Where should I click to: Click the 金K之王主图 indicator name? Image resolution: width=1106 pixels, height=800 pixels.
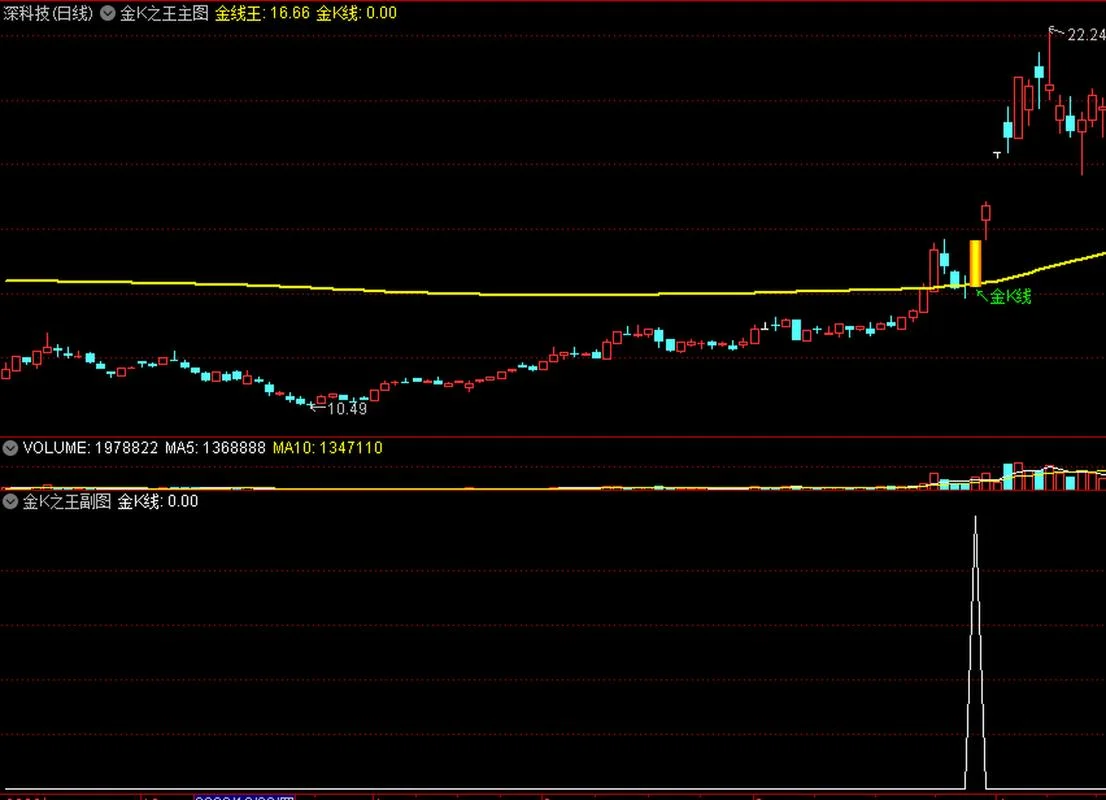coord(164,13)
